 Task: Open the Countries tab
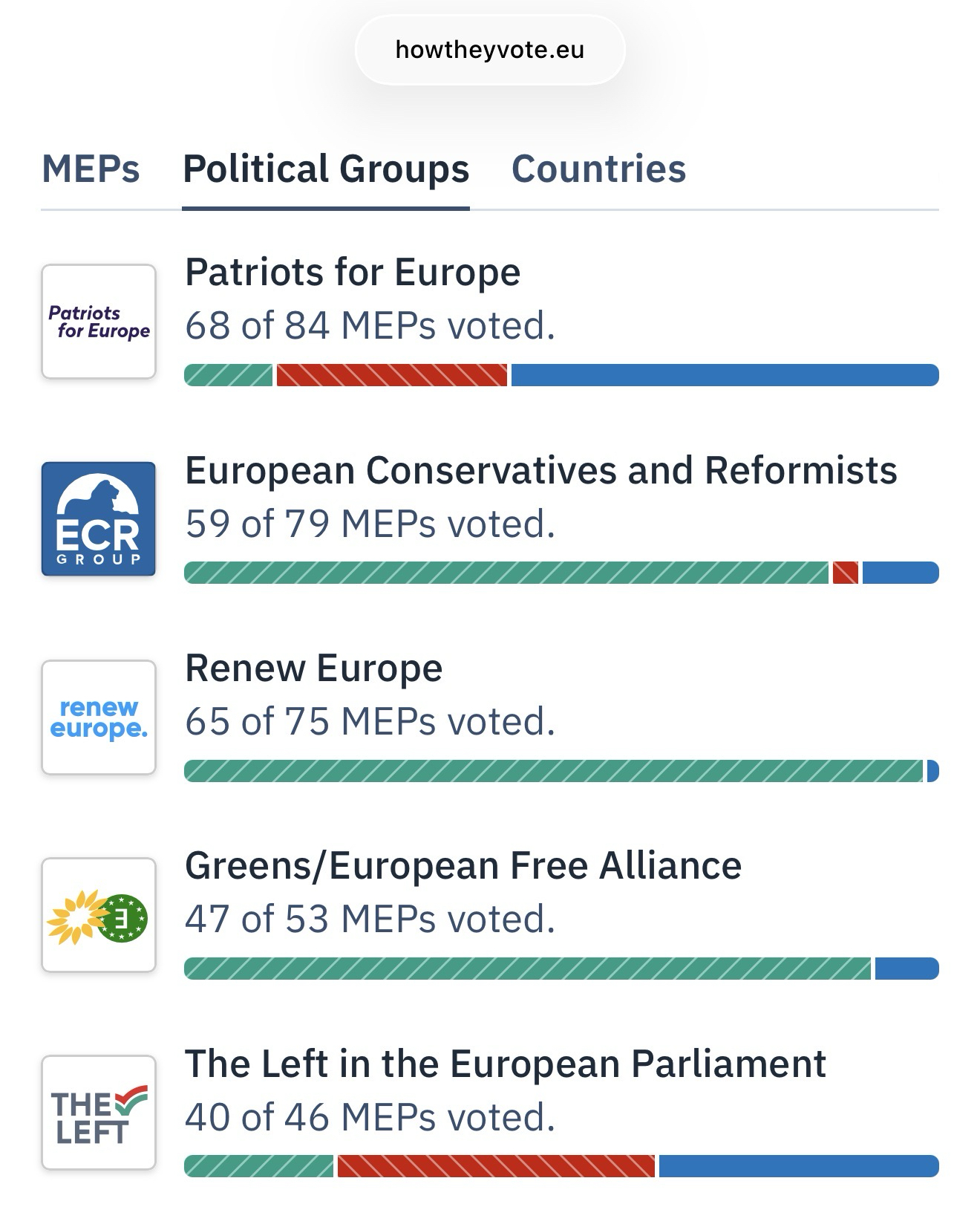point(598,169)
